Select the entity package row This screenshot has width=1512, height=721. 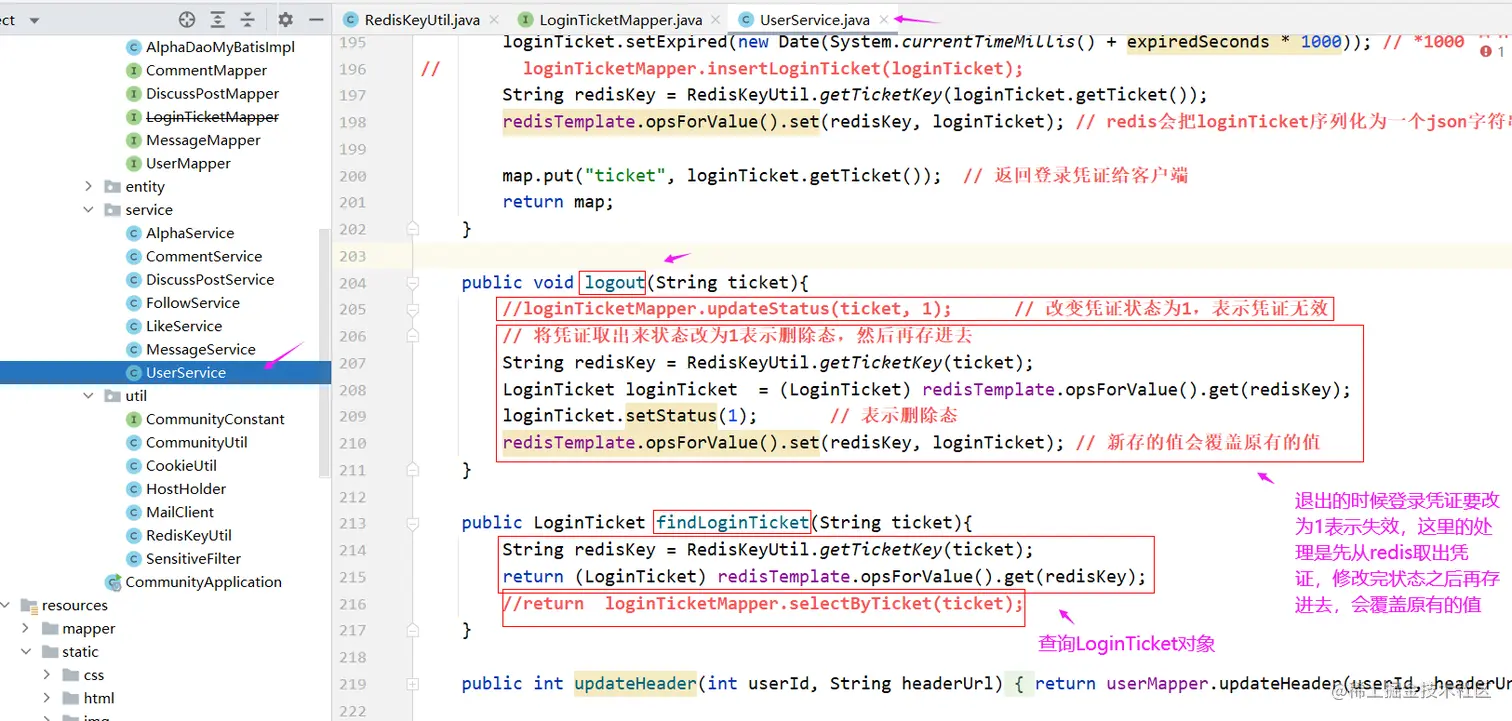pos(165,186)
